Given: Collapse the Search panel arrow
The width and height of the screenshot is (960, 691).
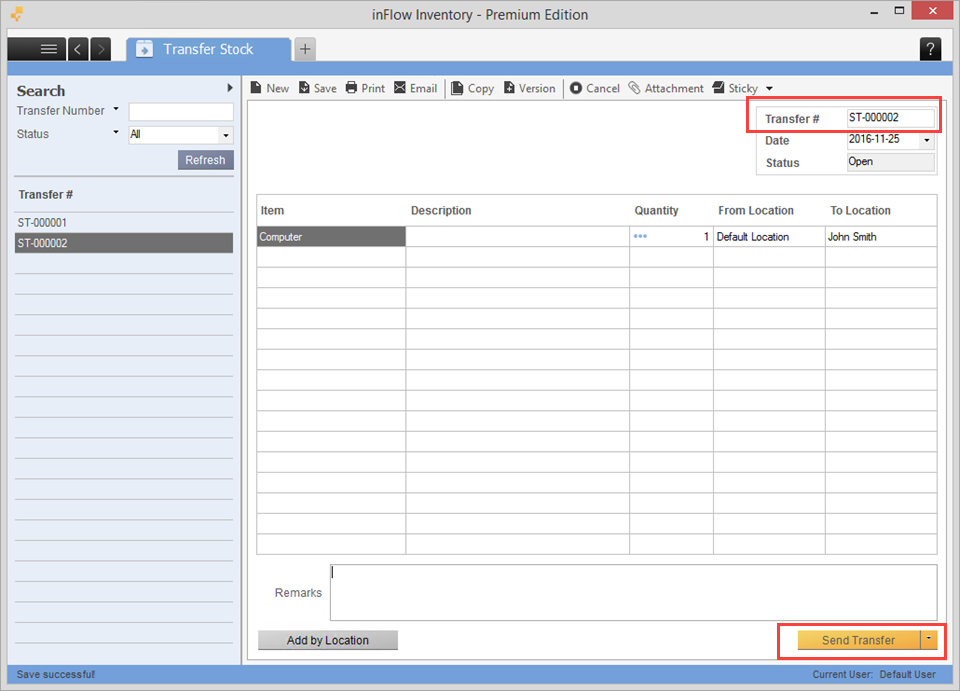Looking at the screenshot, I should pos(230,88).
